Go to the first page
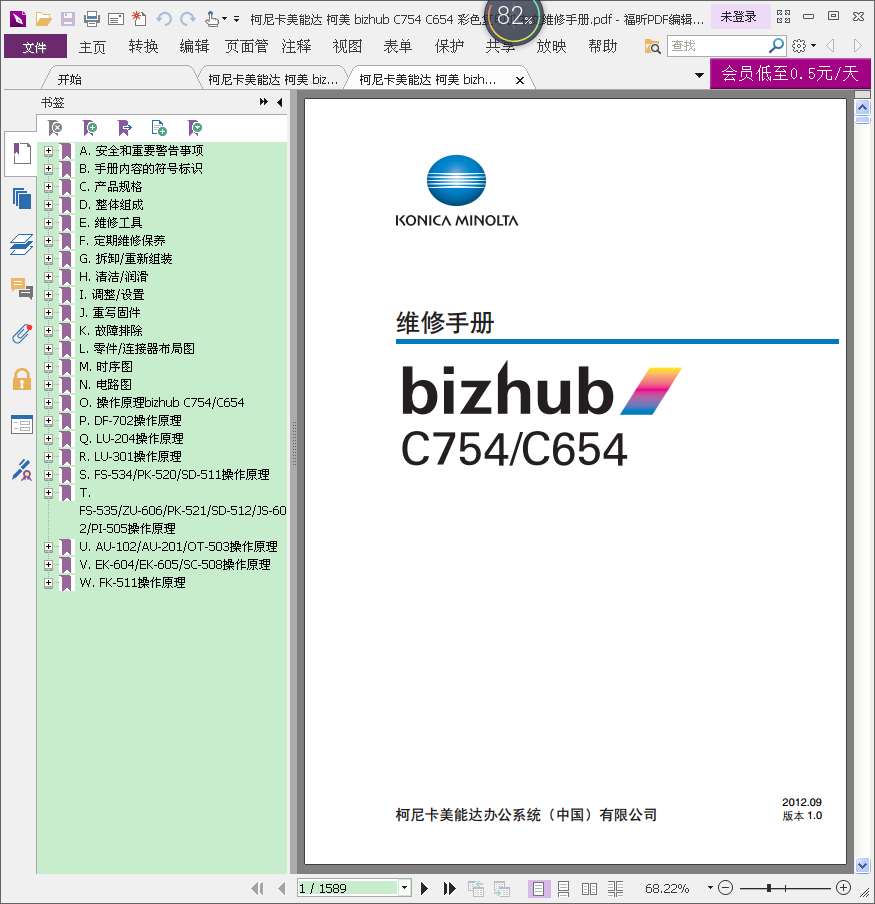Image resolution: width=875 pixels, height=904 pixels. click(x=257, y=888)
